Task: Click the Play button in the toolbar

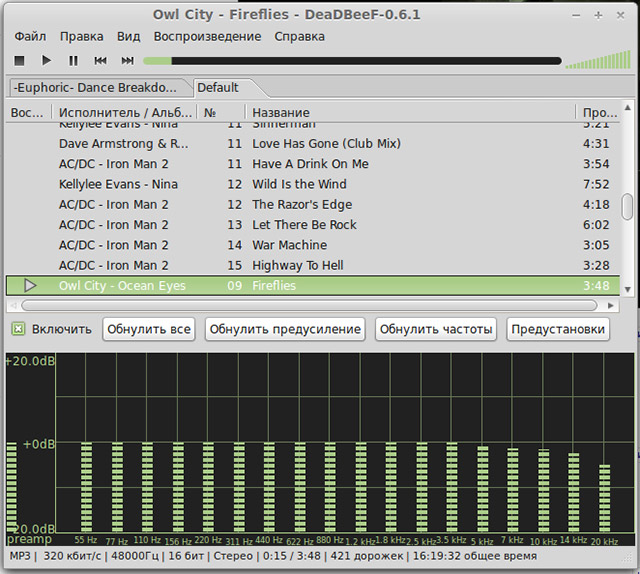Action: [46, 61]
